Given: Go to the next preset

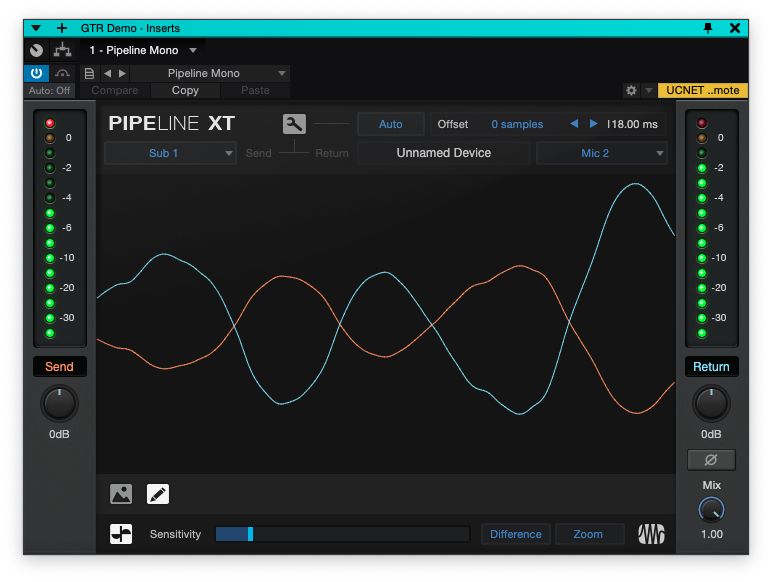Looking at the screenshot, I should point(123,73).
